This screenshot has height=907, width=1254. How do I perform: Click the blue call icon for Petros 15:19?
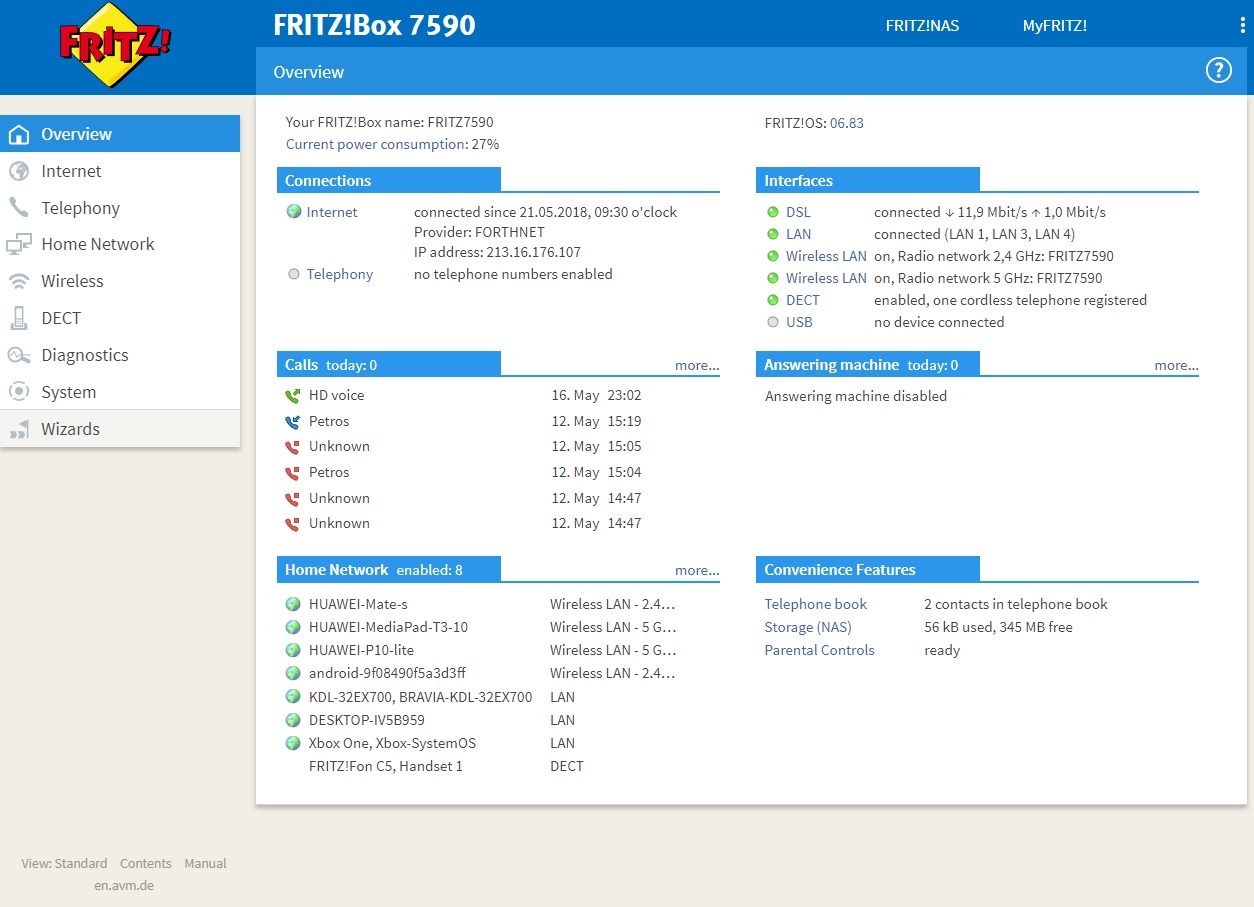point(292,421)
